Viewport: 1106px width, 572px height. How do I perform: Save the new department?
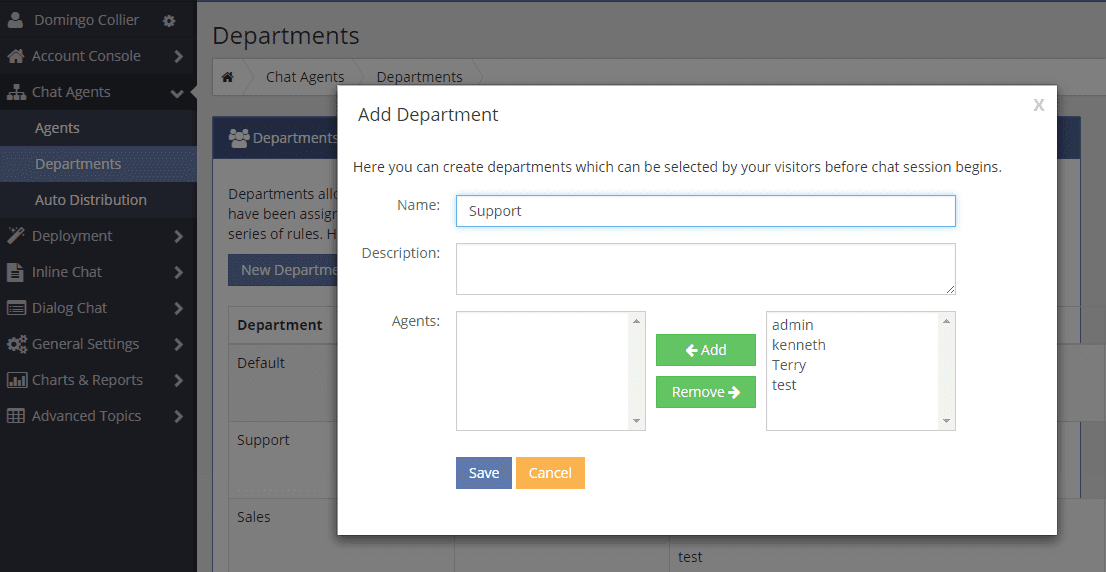(x=484, y=473)
